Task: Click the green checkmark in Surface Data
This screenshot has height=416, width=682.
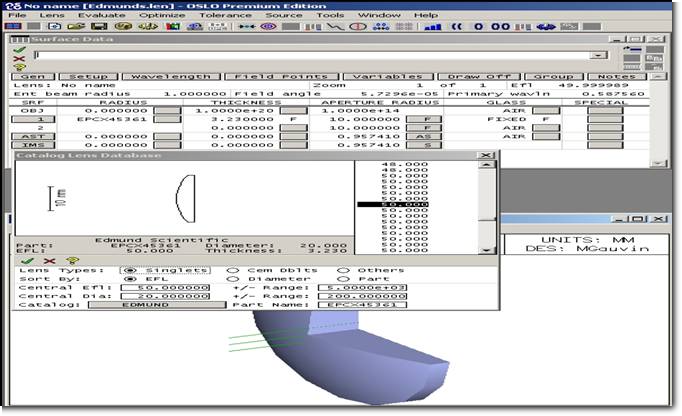Action: tap(20, 50)
